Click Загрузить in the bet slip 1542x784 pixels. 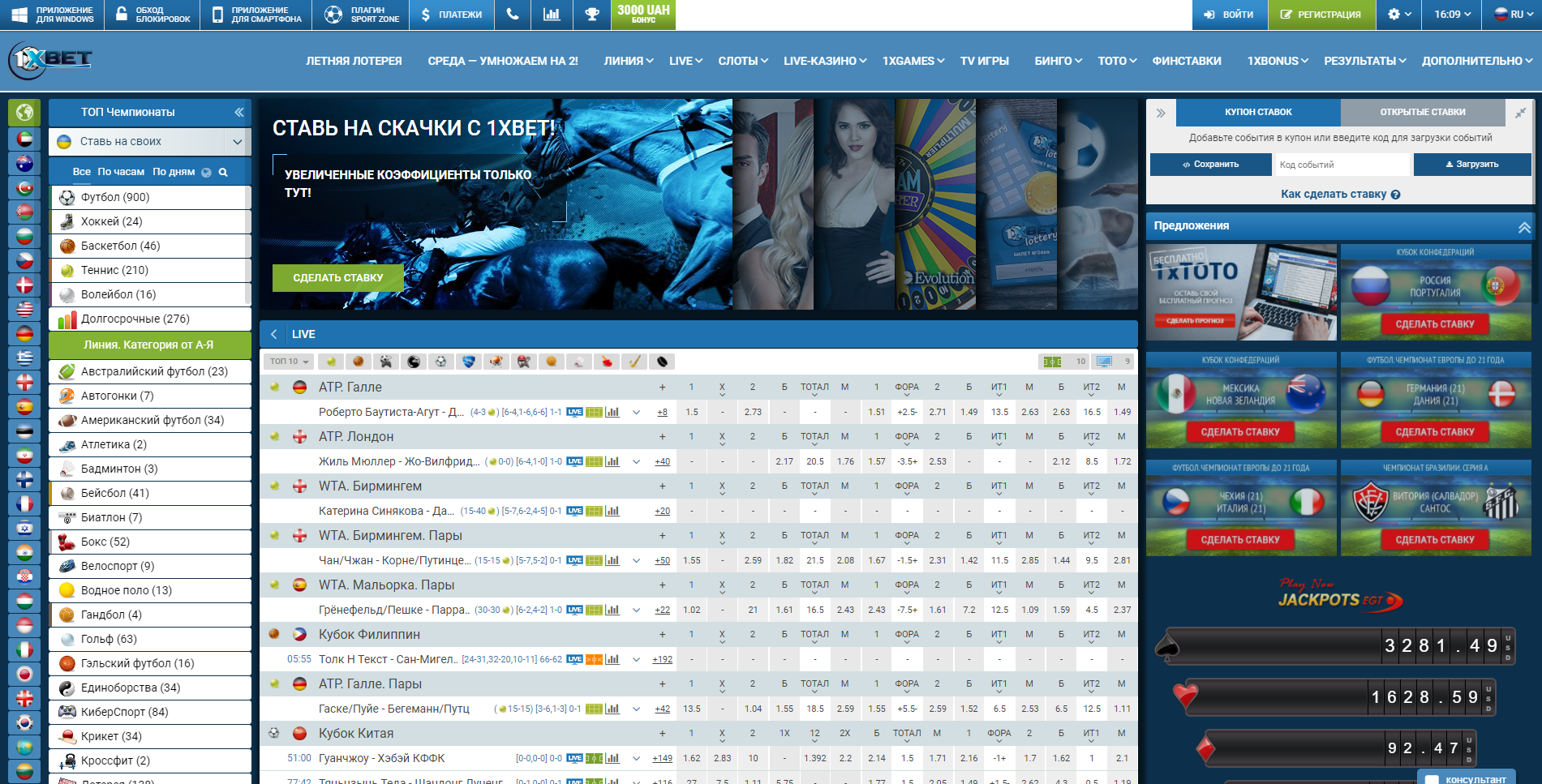click(1471, 165)
